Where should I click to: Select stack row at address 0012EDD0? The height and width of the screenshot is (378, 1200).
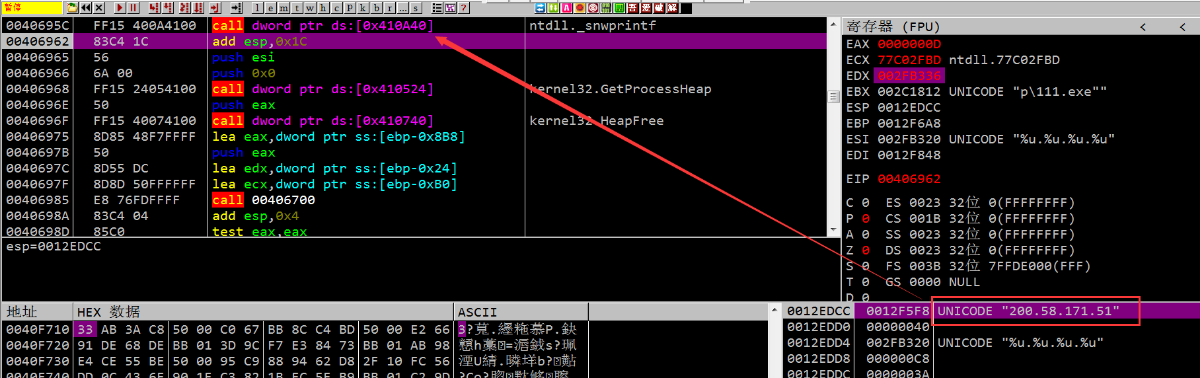[x=990, y=327]
